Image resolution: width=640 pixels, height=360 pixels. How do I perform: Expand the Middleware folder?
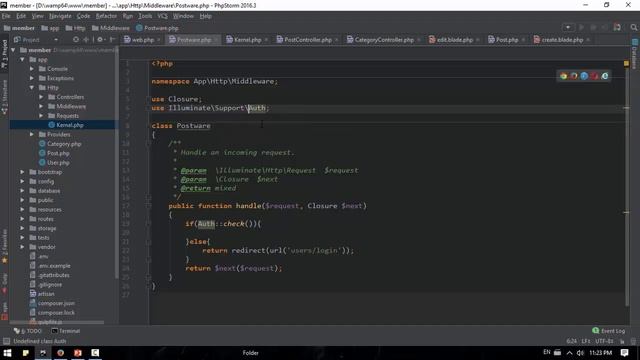coord(41,106)
